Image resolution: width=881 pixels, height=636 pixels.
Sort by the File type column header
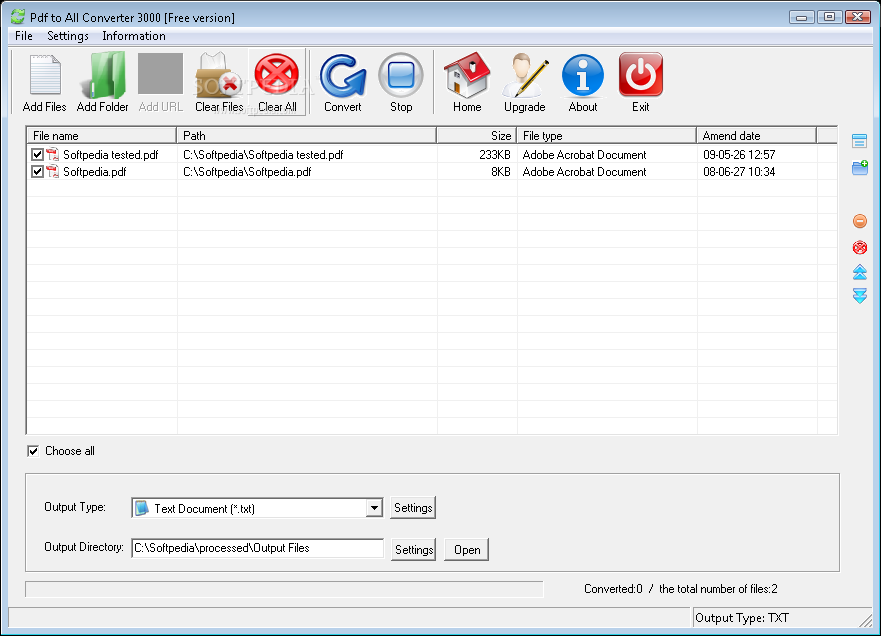606,135
